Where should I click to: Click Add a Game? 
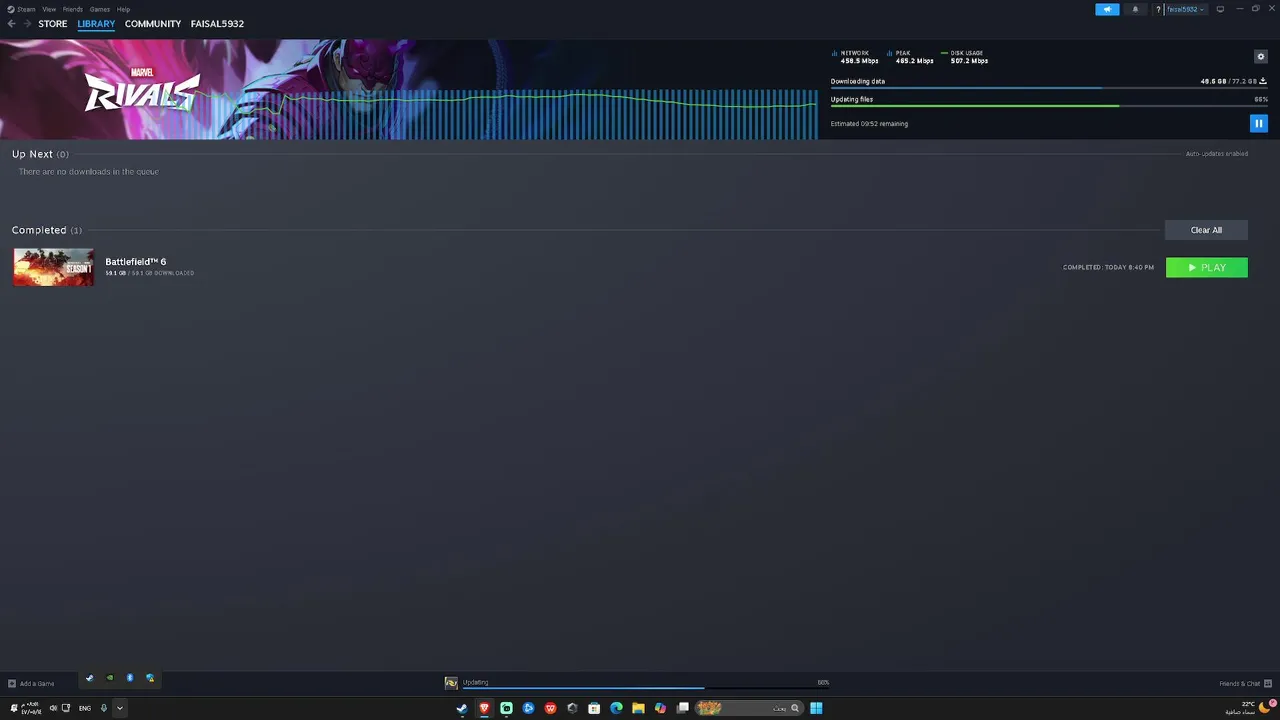click(x=31, y=684)
